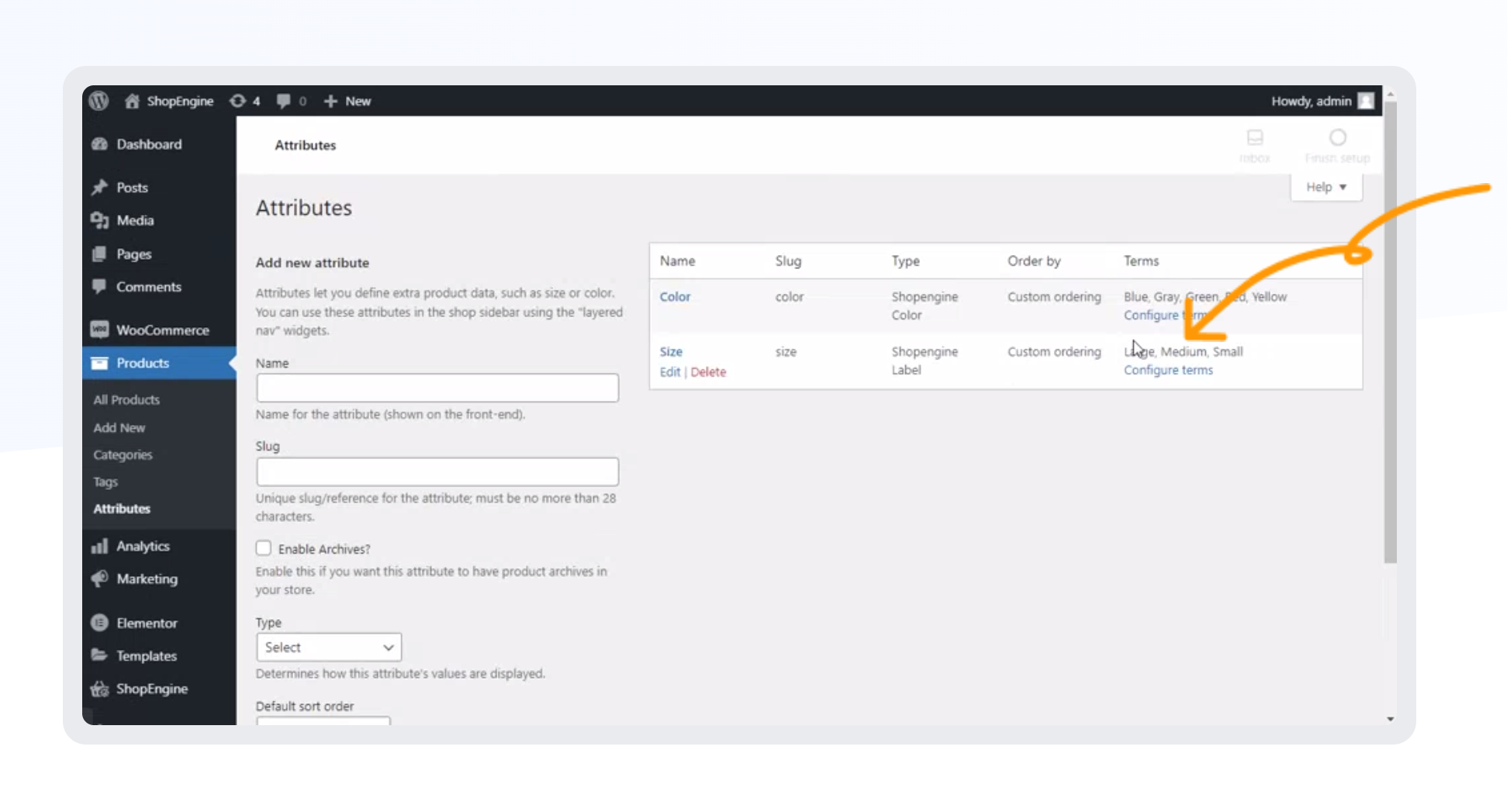Open the Color attribute link
1507x812 pixels.
(x=675, y=297)
